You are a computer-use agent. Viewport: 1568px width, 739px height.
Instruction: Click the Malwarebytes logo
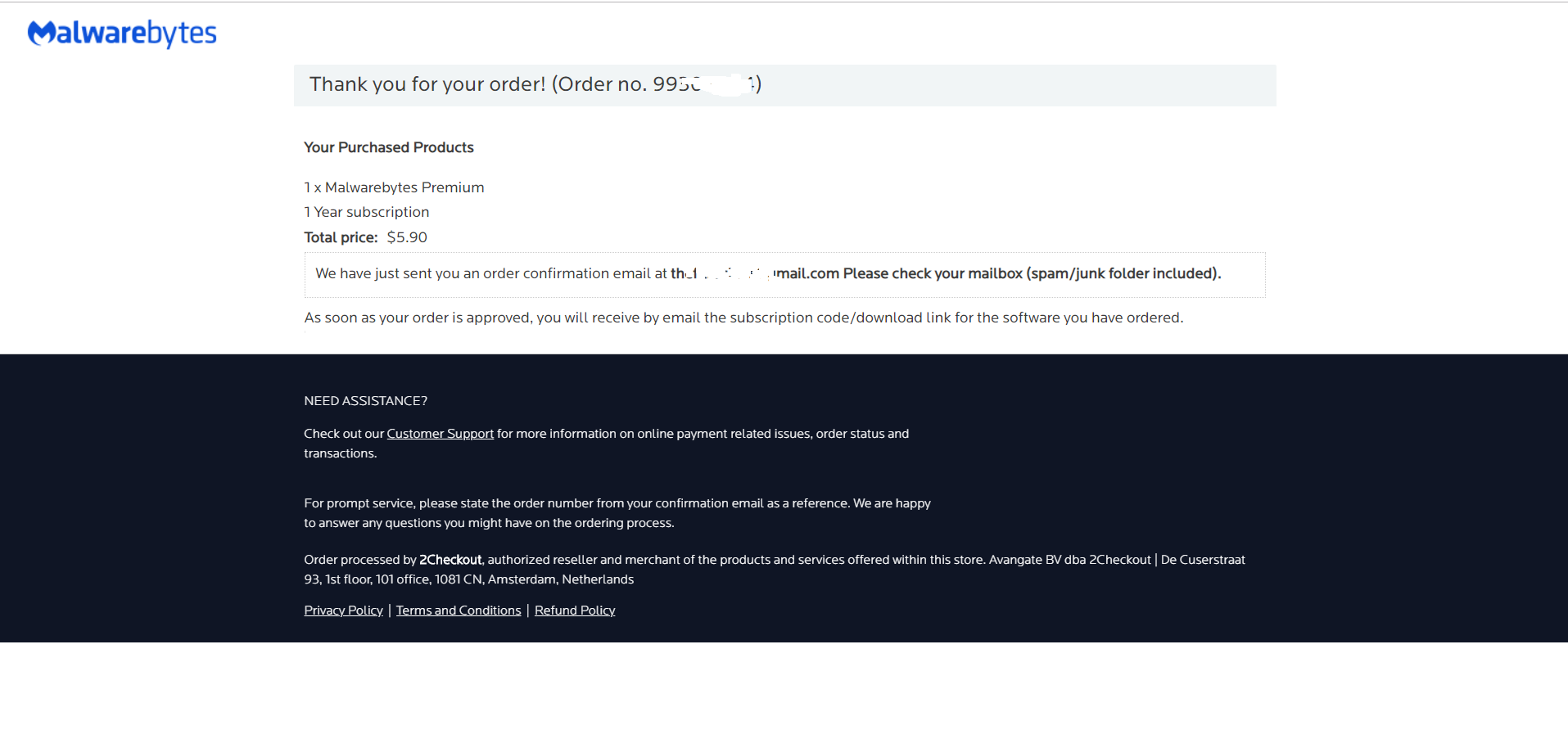[123, 33]
